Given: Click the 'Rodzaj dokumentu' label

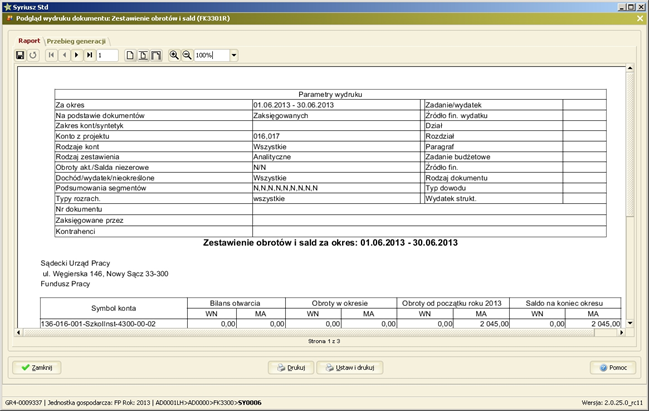Looking at the screenshot, I should coord(456,178).
